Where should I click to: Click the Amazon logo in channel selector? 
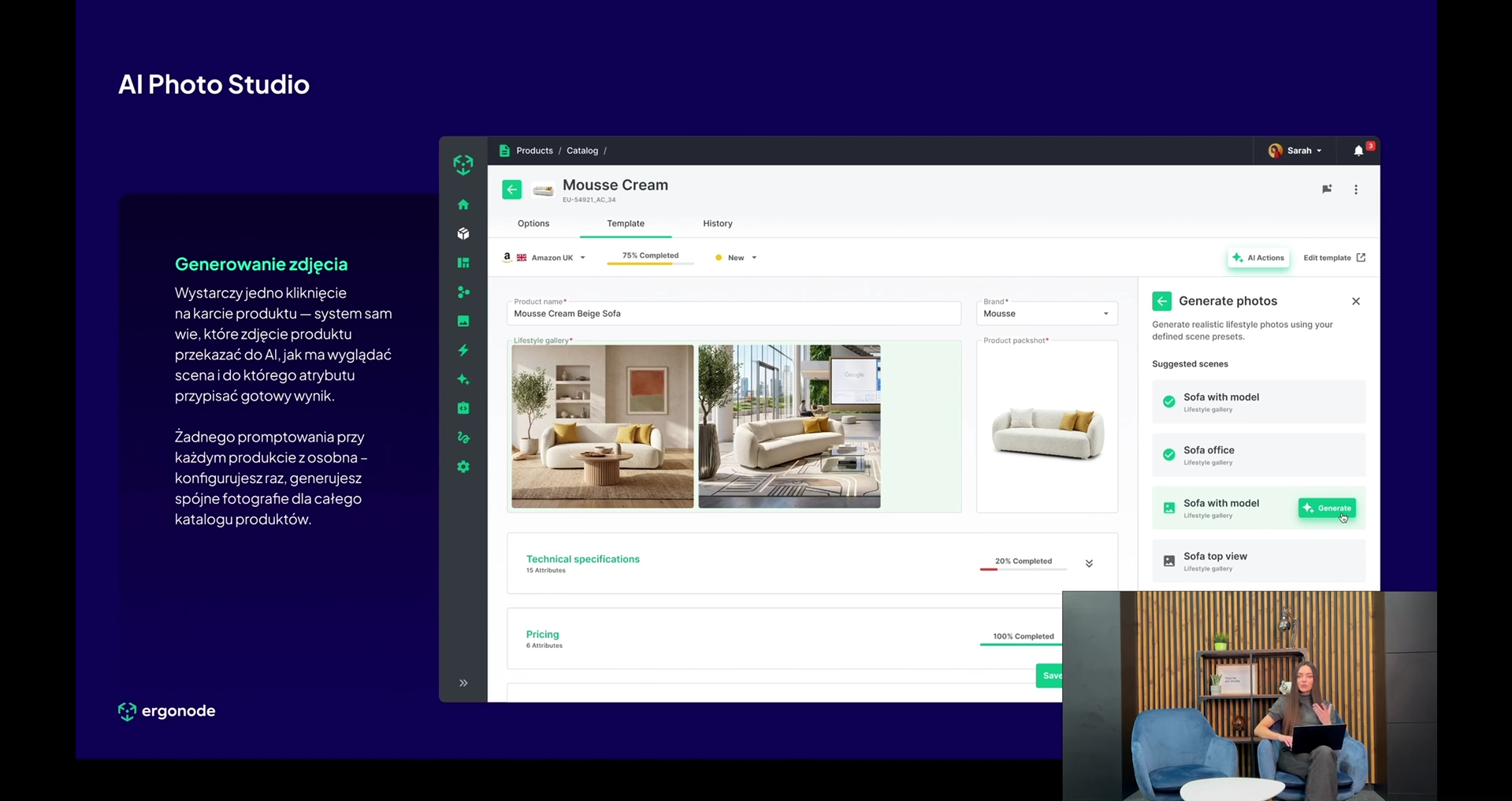pyautogui.click(x=507, y=257)
